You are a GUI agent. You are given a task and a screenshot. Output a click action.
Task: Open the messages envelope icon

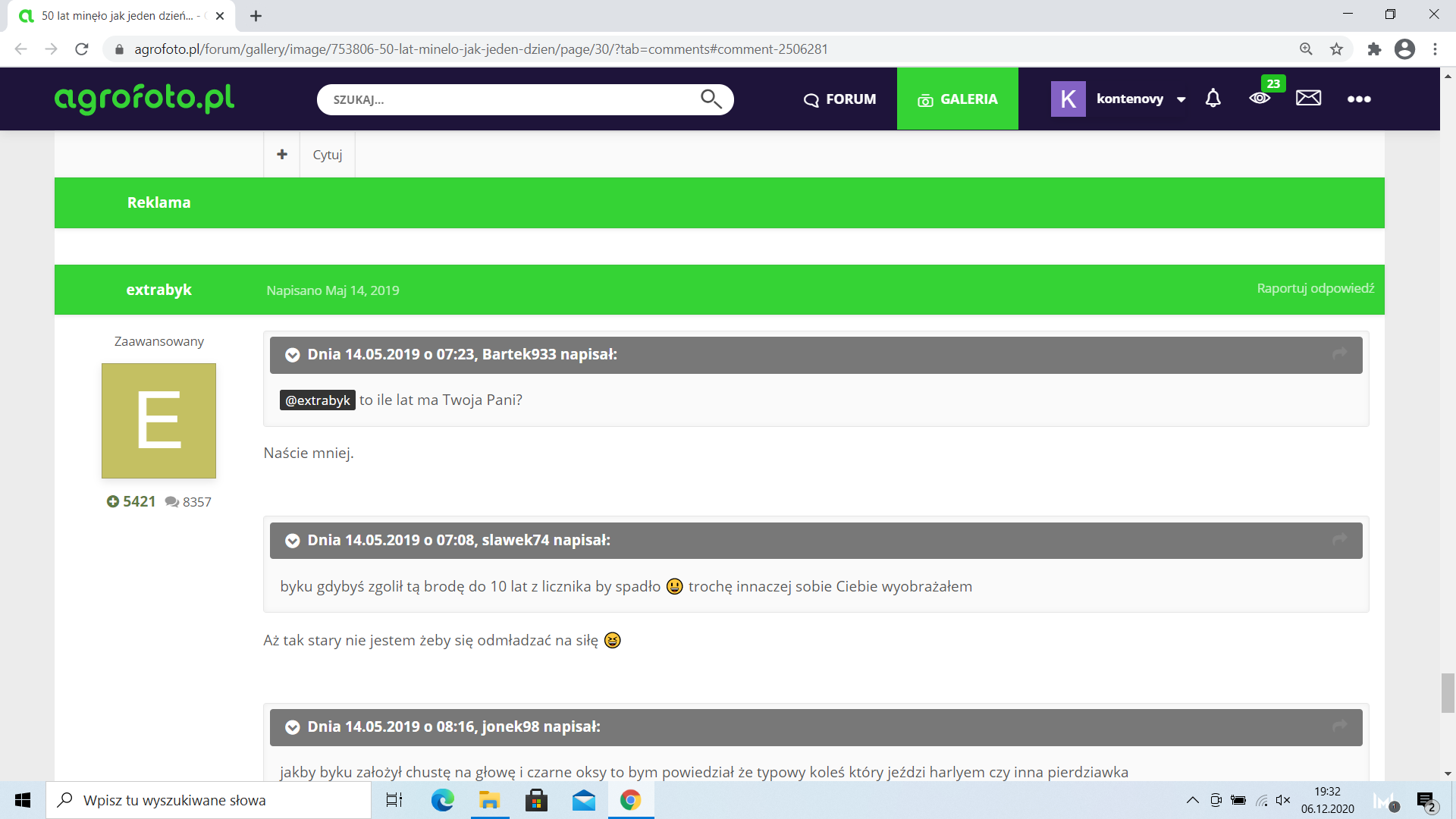[1308, 99]
